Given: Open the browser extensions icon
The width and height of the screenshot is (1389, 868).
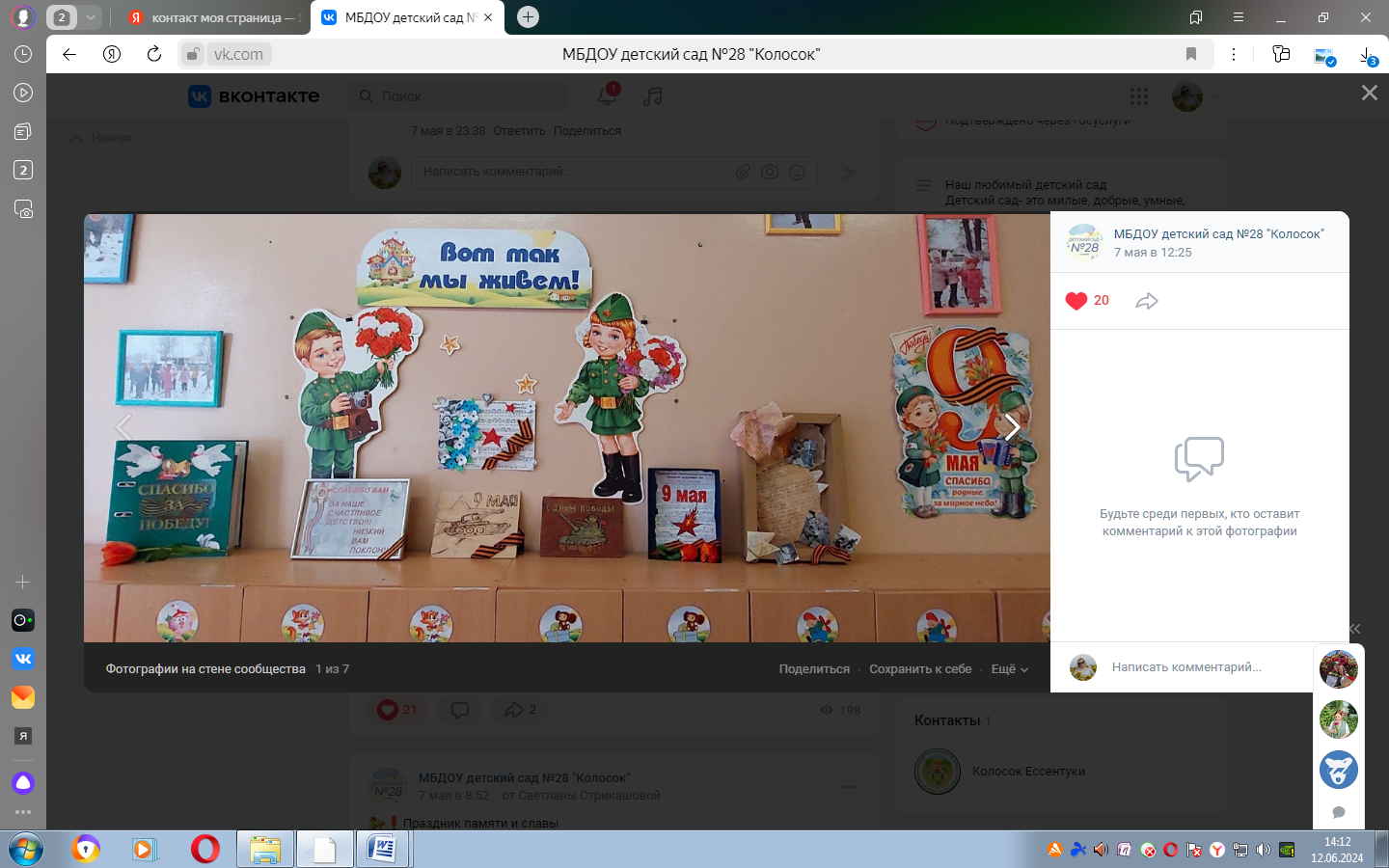Looking at the screenshot, I should [1281, 54].
